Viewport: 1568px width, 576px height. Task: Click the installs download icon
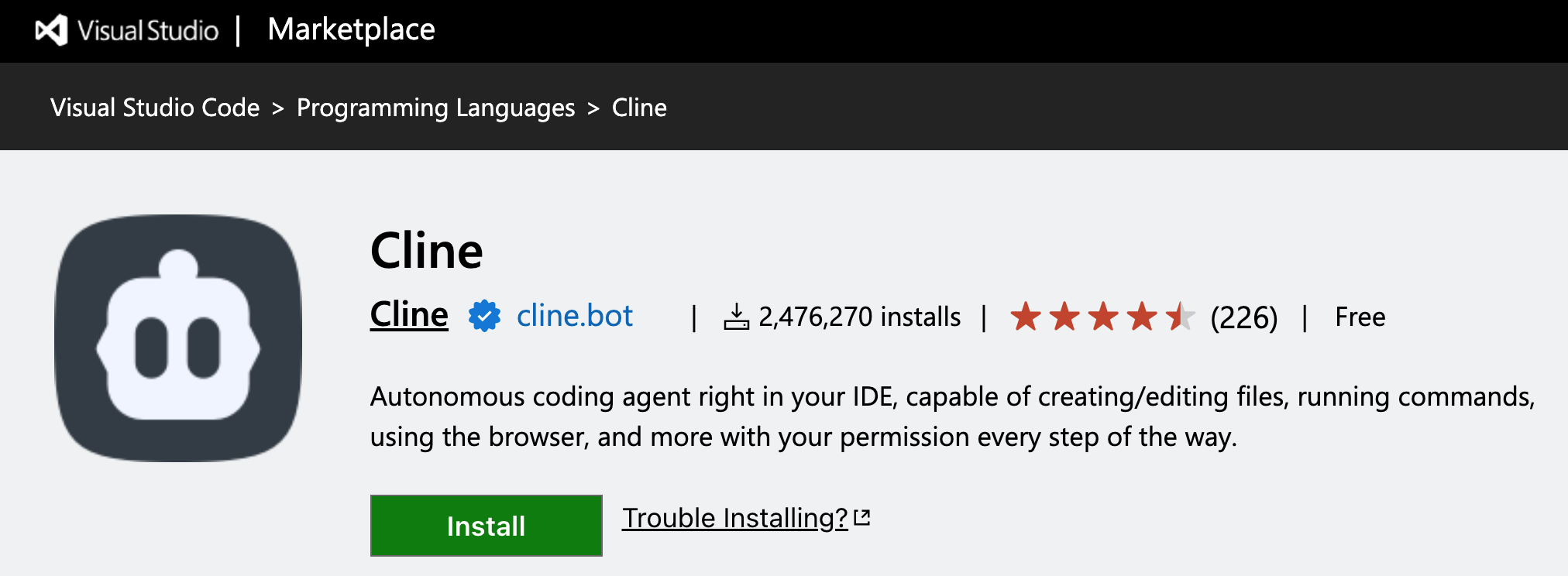[x=736, y=317]
